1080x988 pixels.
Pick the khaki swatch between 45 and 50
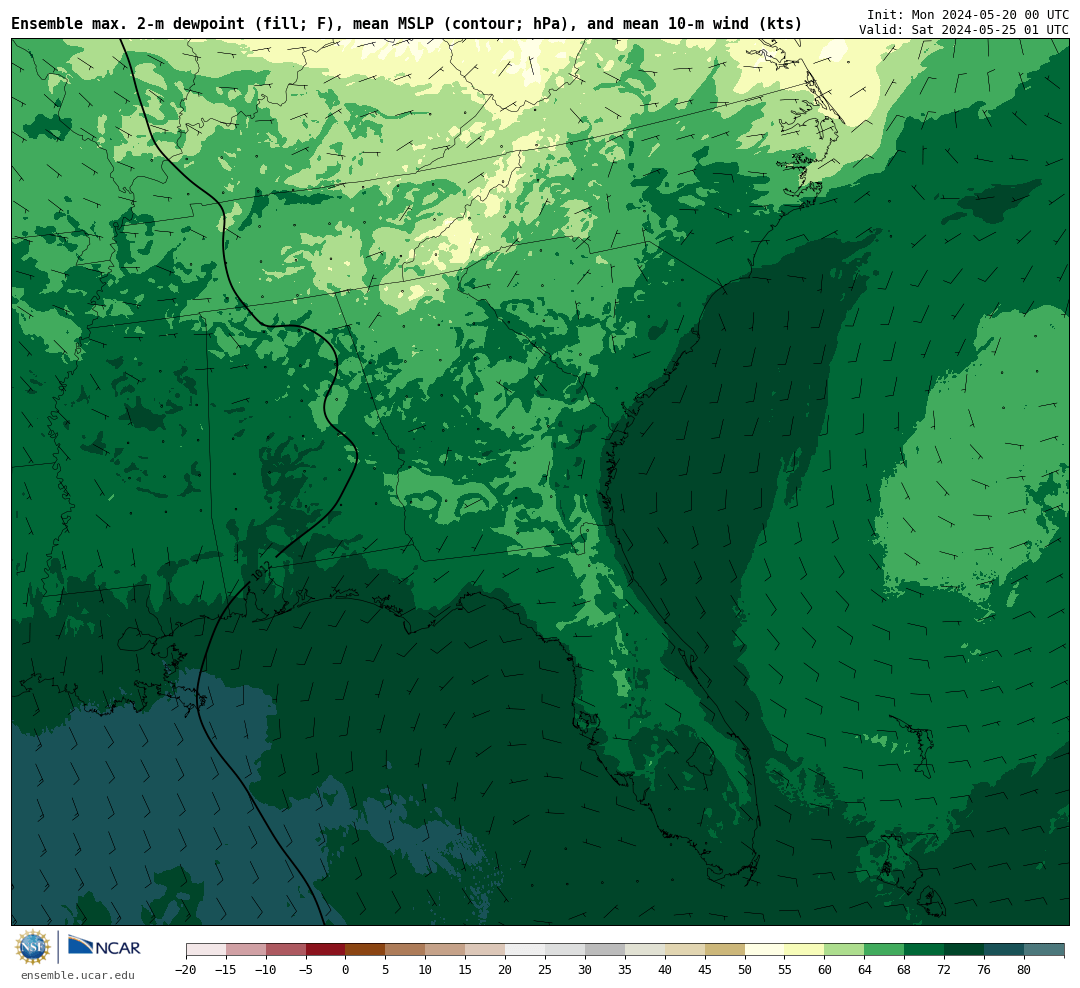pyautogui.click(x=725, y=949)
